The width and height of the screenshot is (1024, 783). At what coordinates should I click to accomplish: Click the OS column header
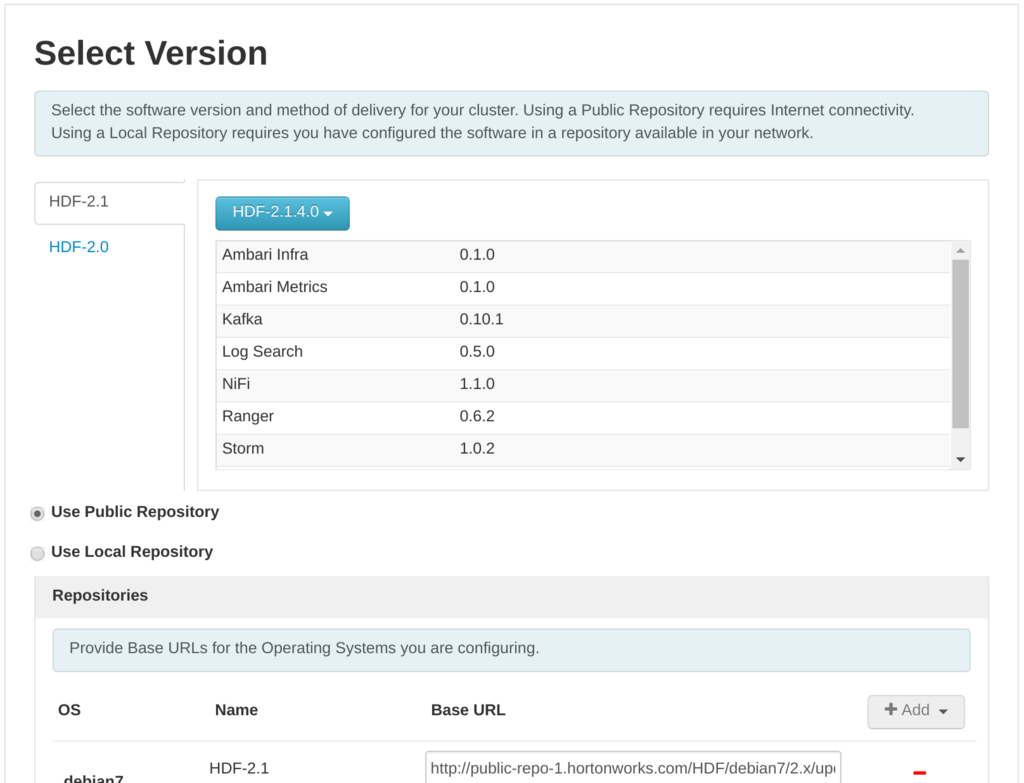pyautogui.click(x=69, y=711)
